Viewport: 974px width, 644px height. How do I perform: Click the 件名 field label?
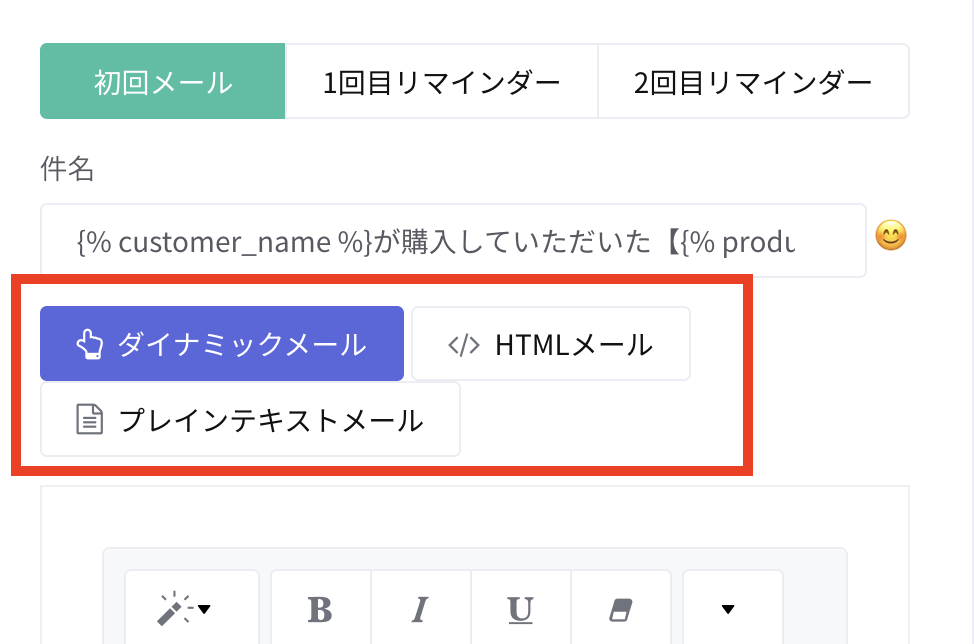[x=67, y=170]
